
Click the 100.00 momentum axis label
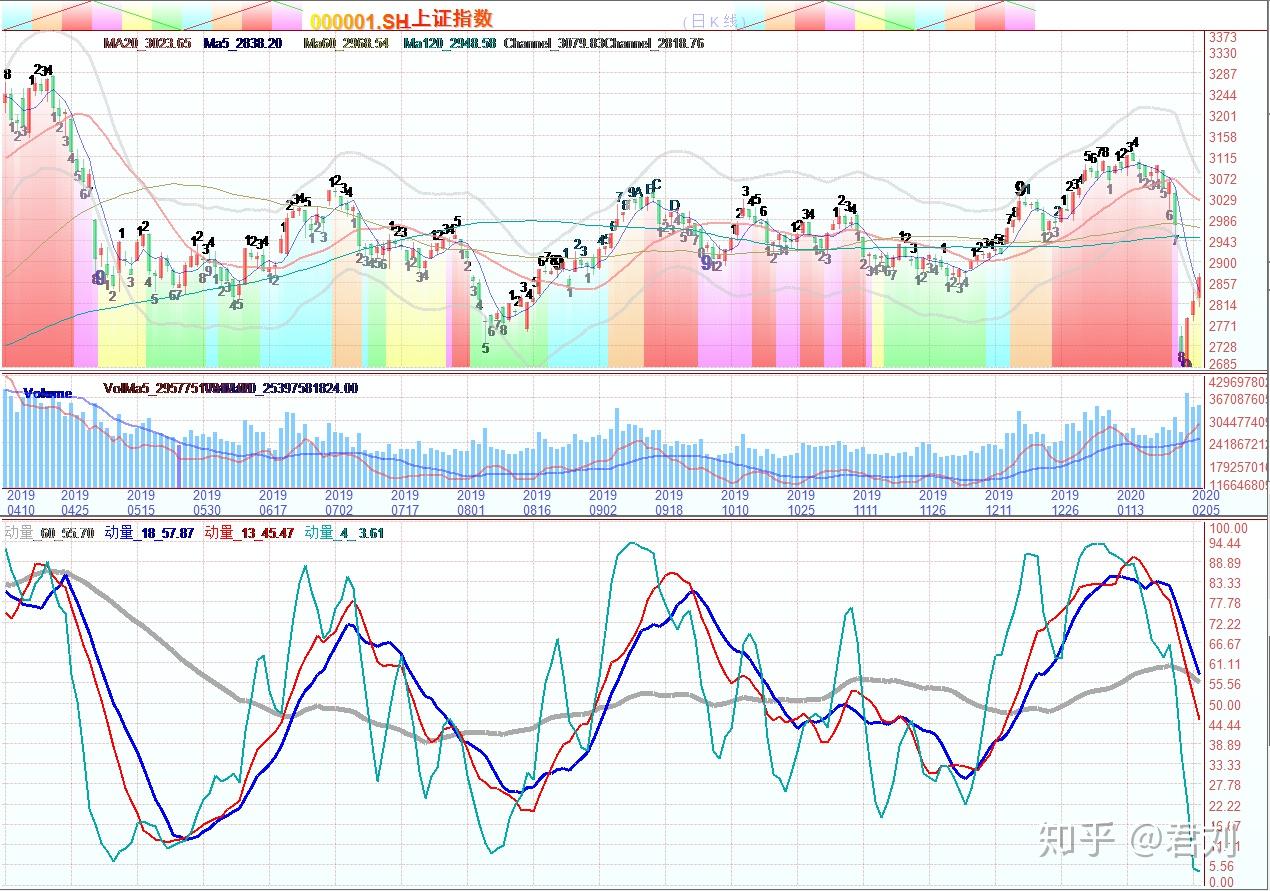tap(1228, 527)
